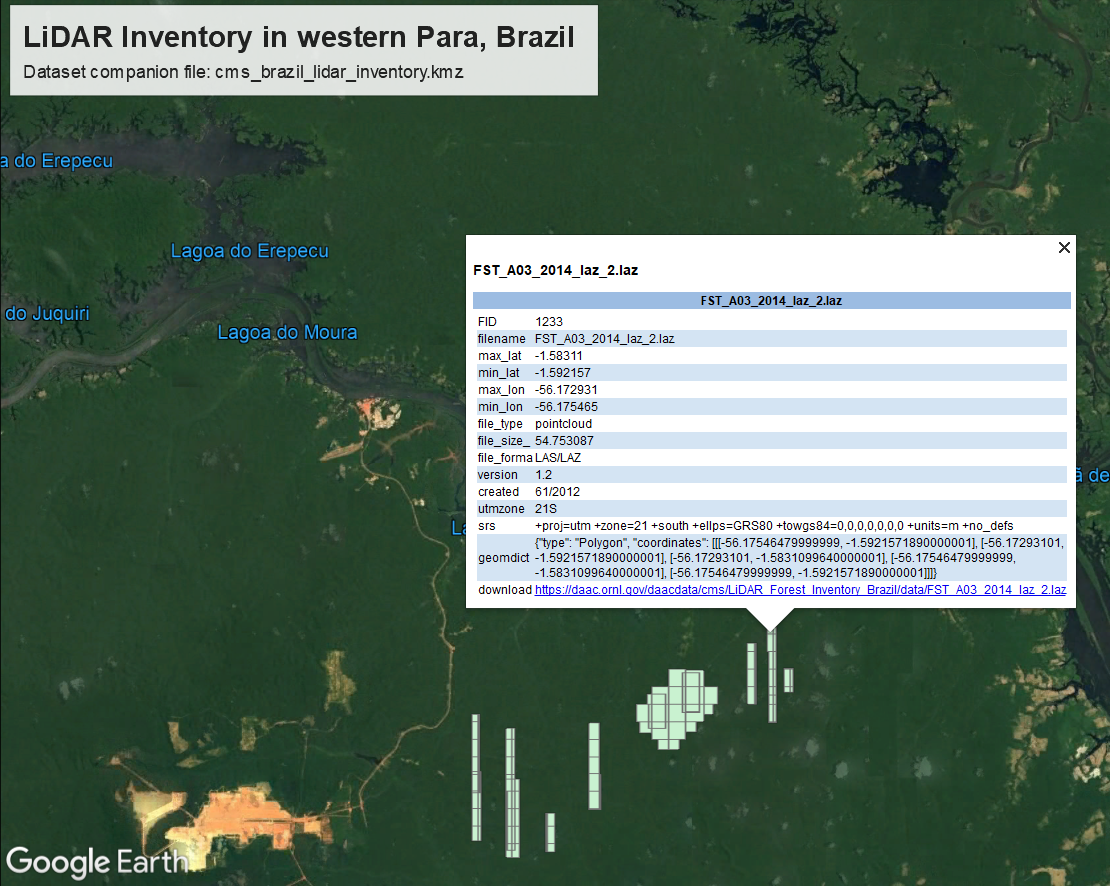Click the FID value 1233
This screenshot has width=1110, height=886.
(549, 322)
